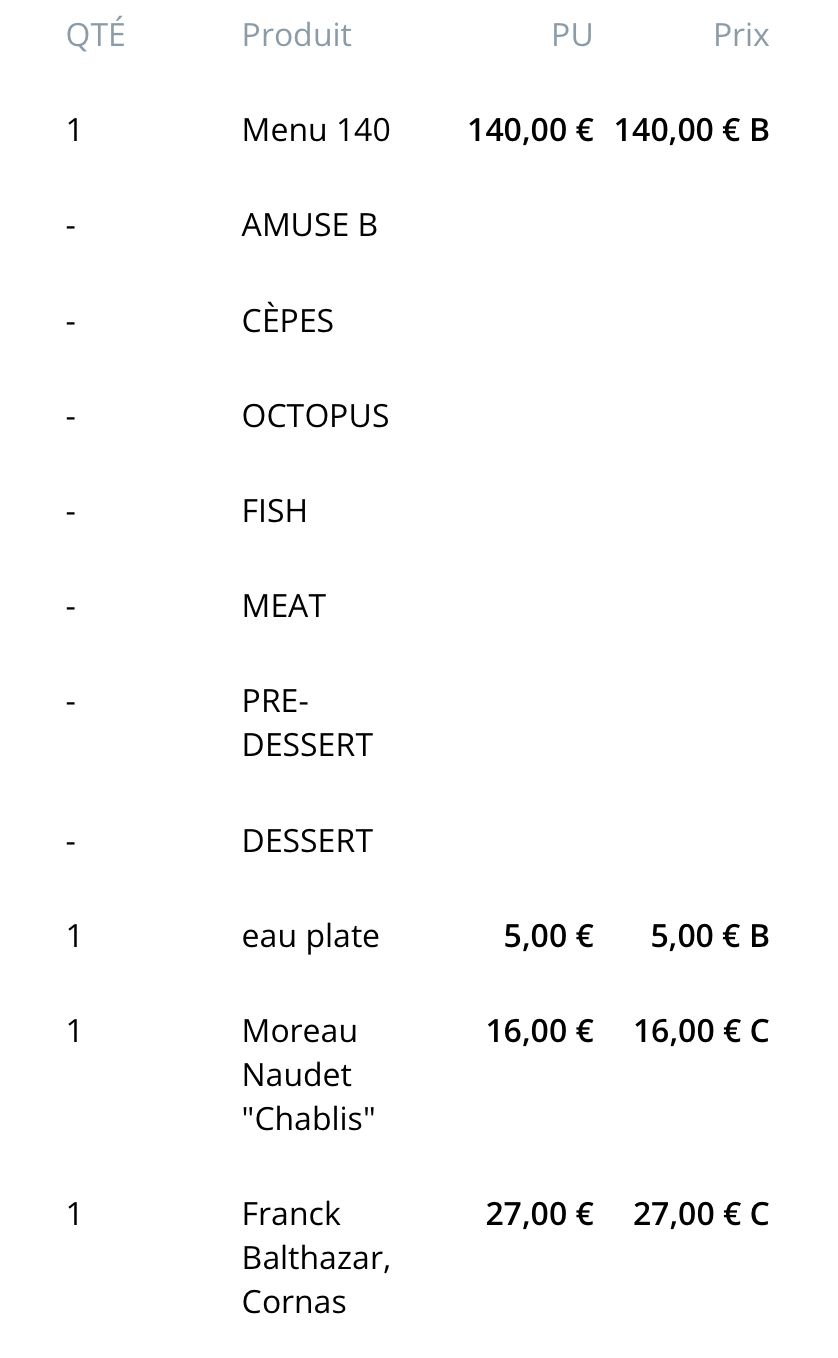
Task: Click the eau plate product name
Action: [x=310, y=936]
